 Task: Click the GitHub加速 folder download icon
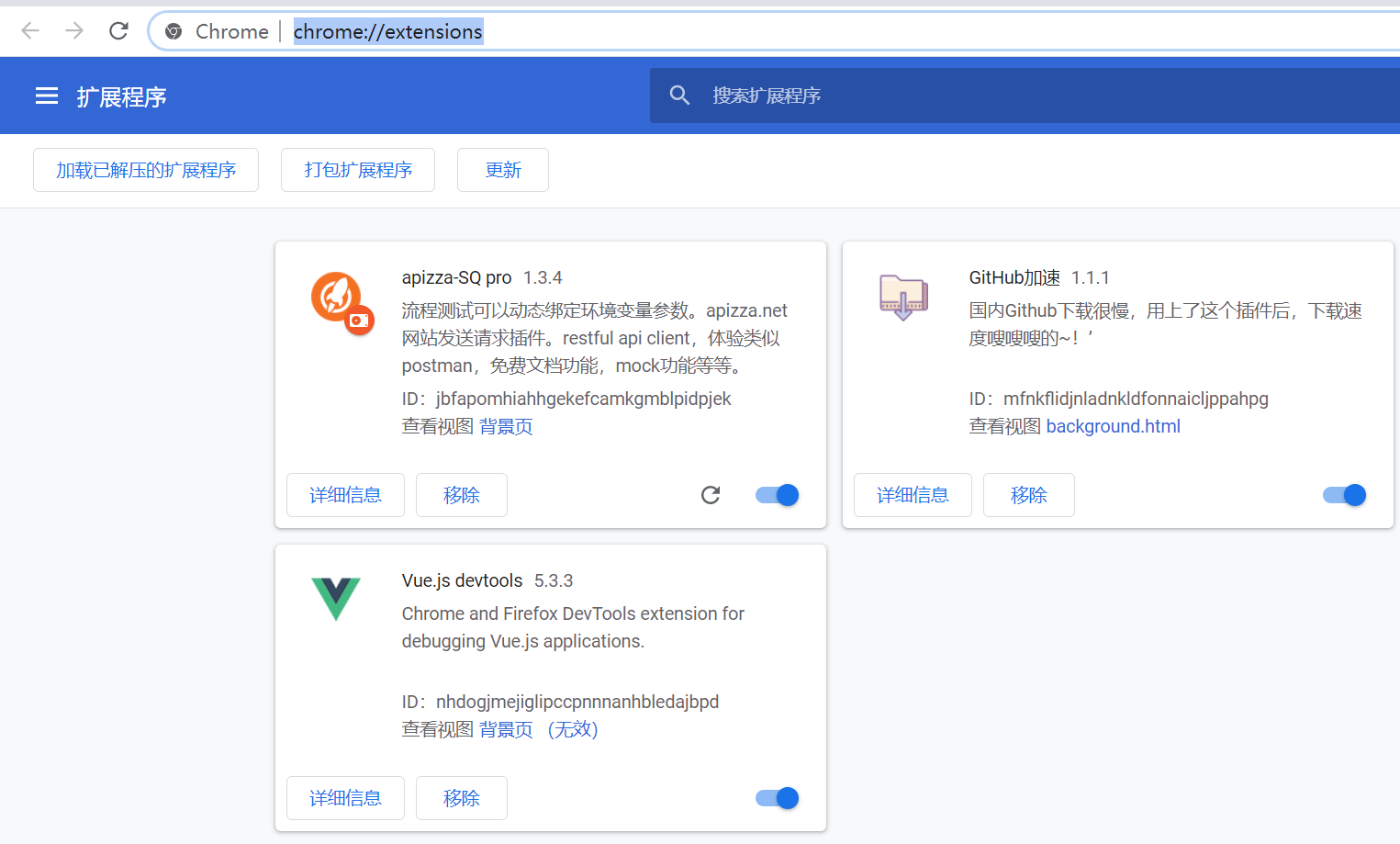tap(903, 297)
